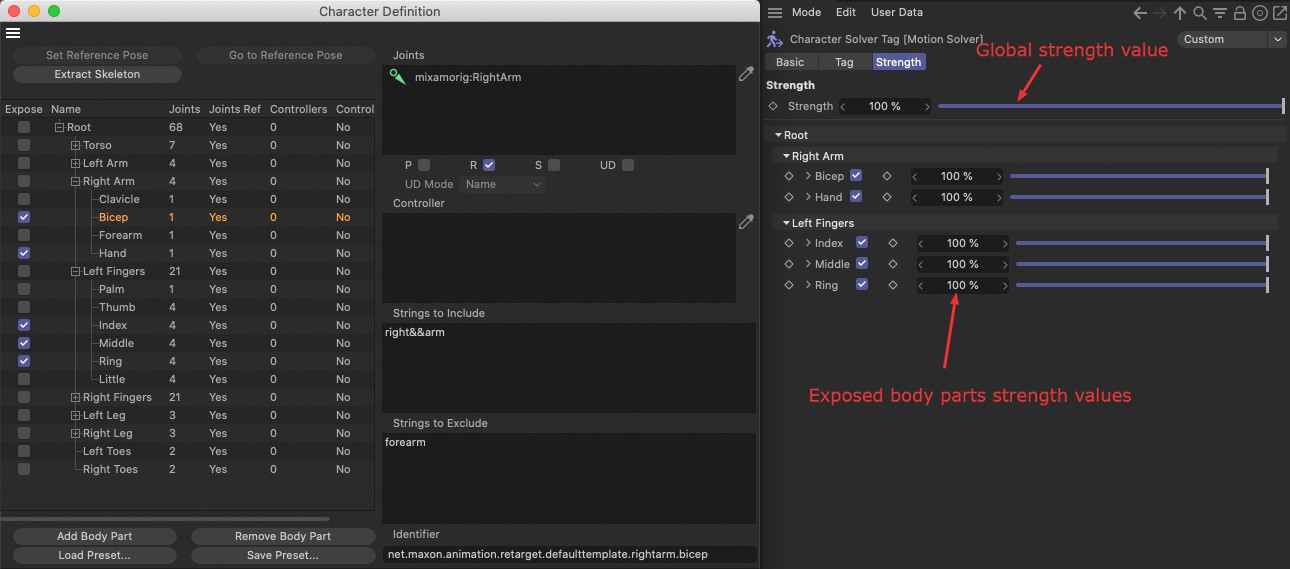The width and height of the screenshot is (1290, 569).
Task: Expand the Torso node in tree
Action: click(75, 145)
